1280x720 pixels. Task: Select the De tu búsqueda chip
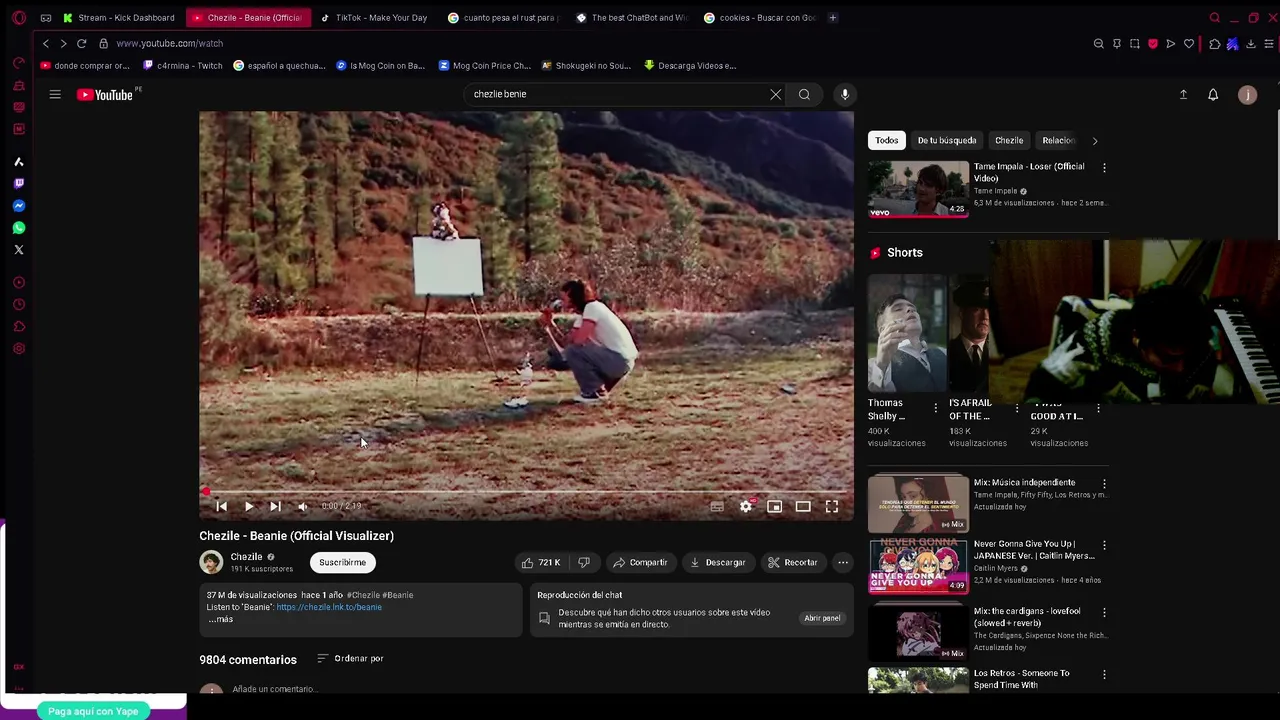pos(947,140)
